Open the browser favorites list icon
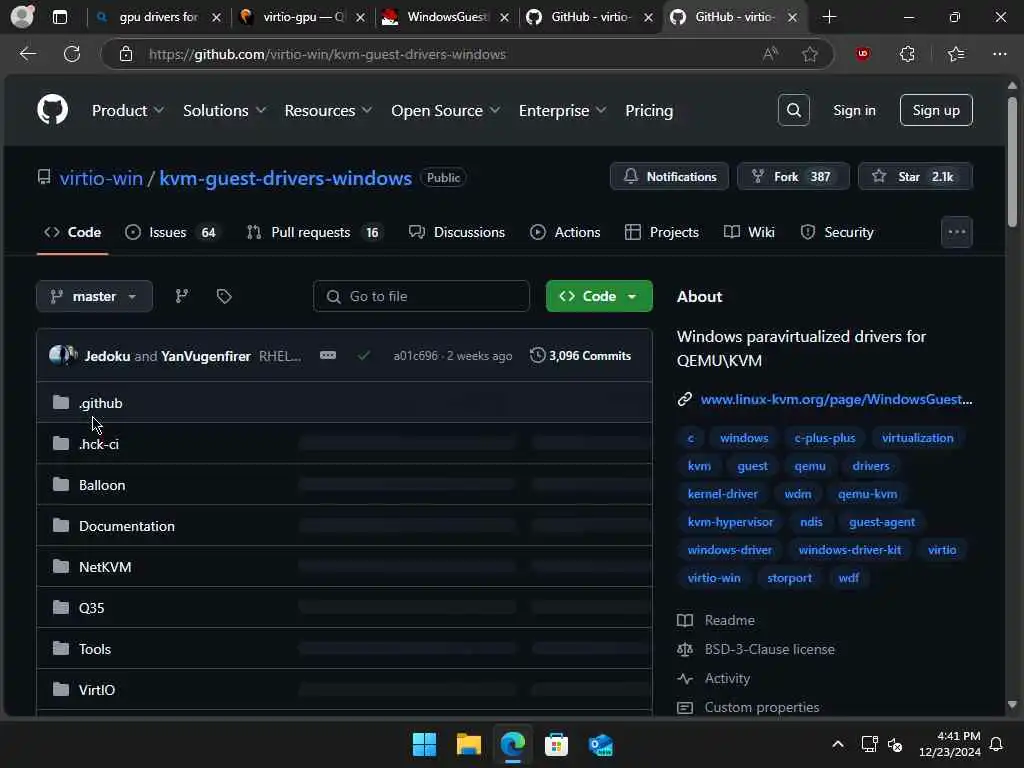 (x=955, y=54)
